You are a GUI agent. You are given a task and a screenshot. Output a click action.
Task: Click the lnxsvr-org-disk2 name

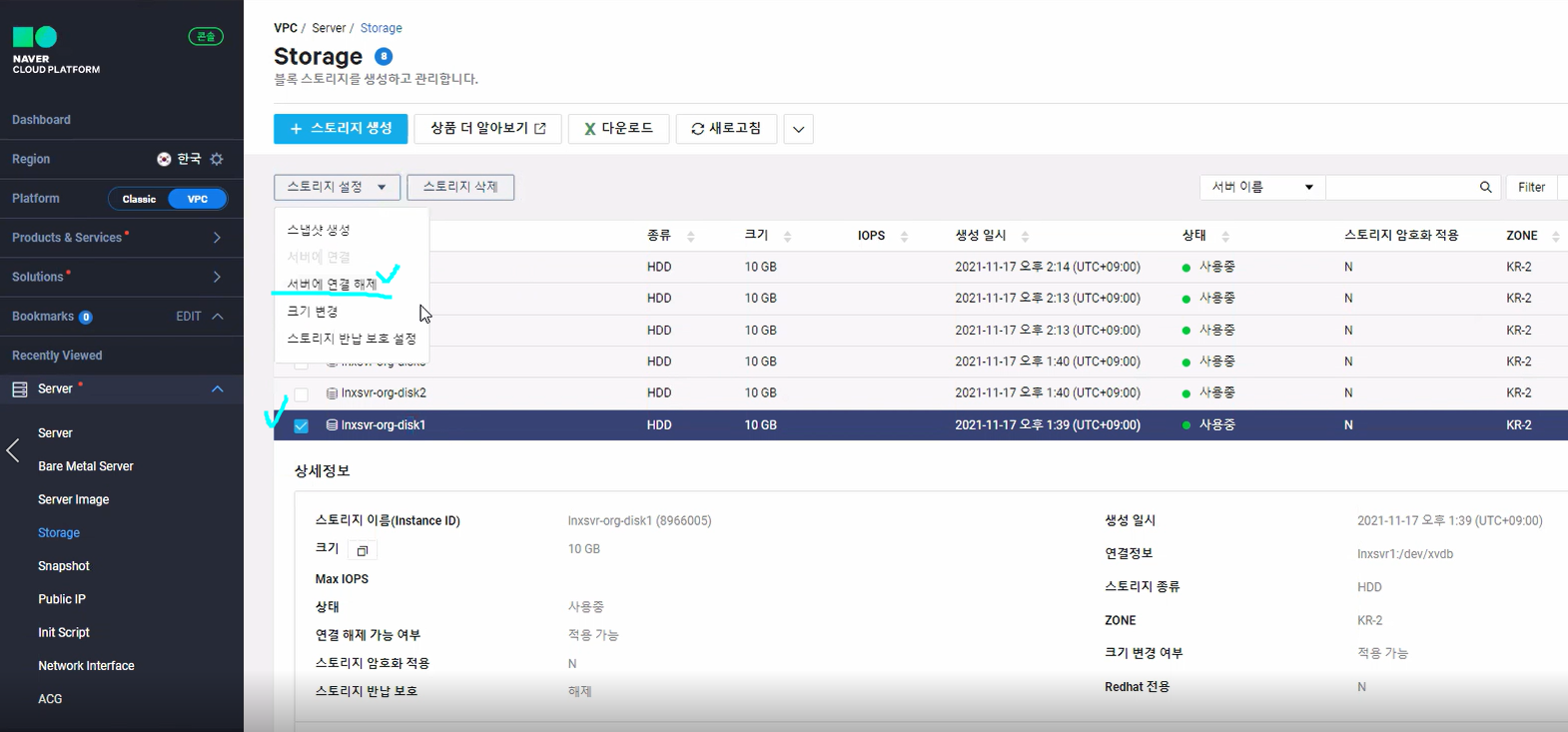click(384, 393)
